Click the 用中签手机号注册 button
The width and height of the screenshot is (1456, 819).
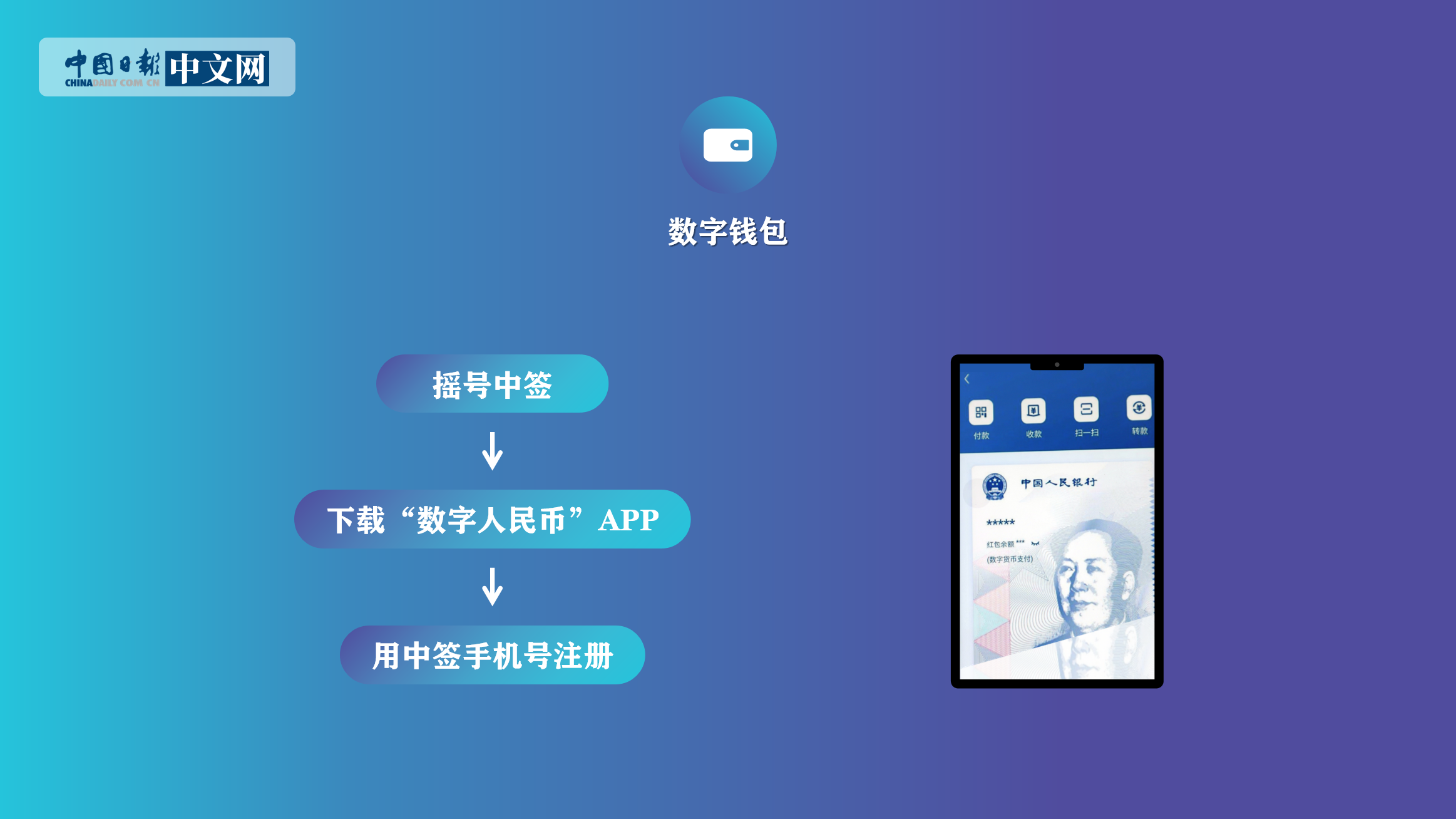coord(492,656)
